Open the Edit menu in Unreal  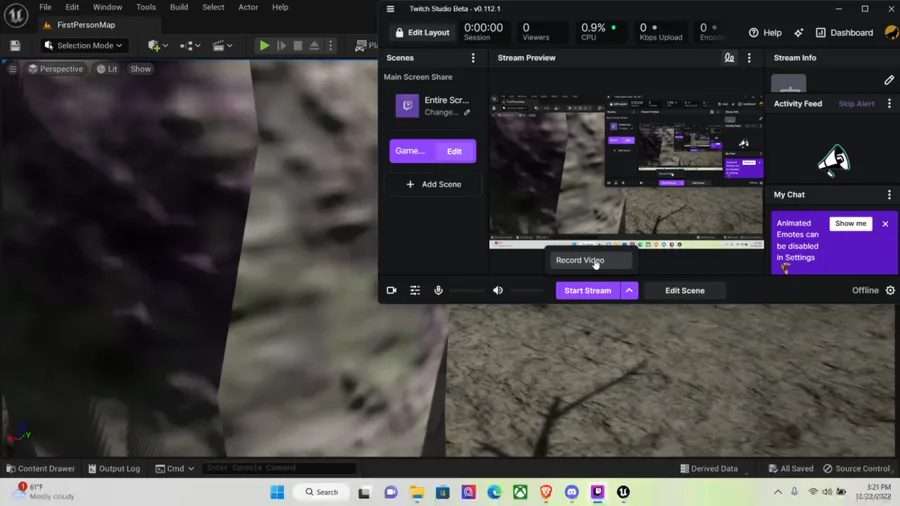[x=72, y=7]
